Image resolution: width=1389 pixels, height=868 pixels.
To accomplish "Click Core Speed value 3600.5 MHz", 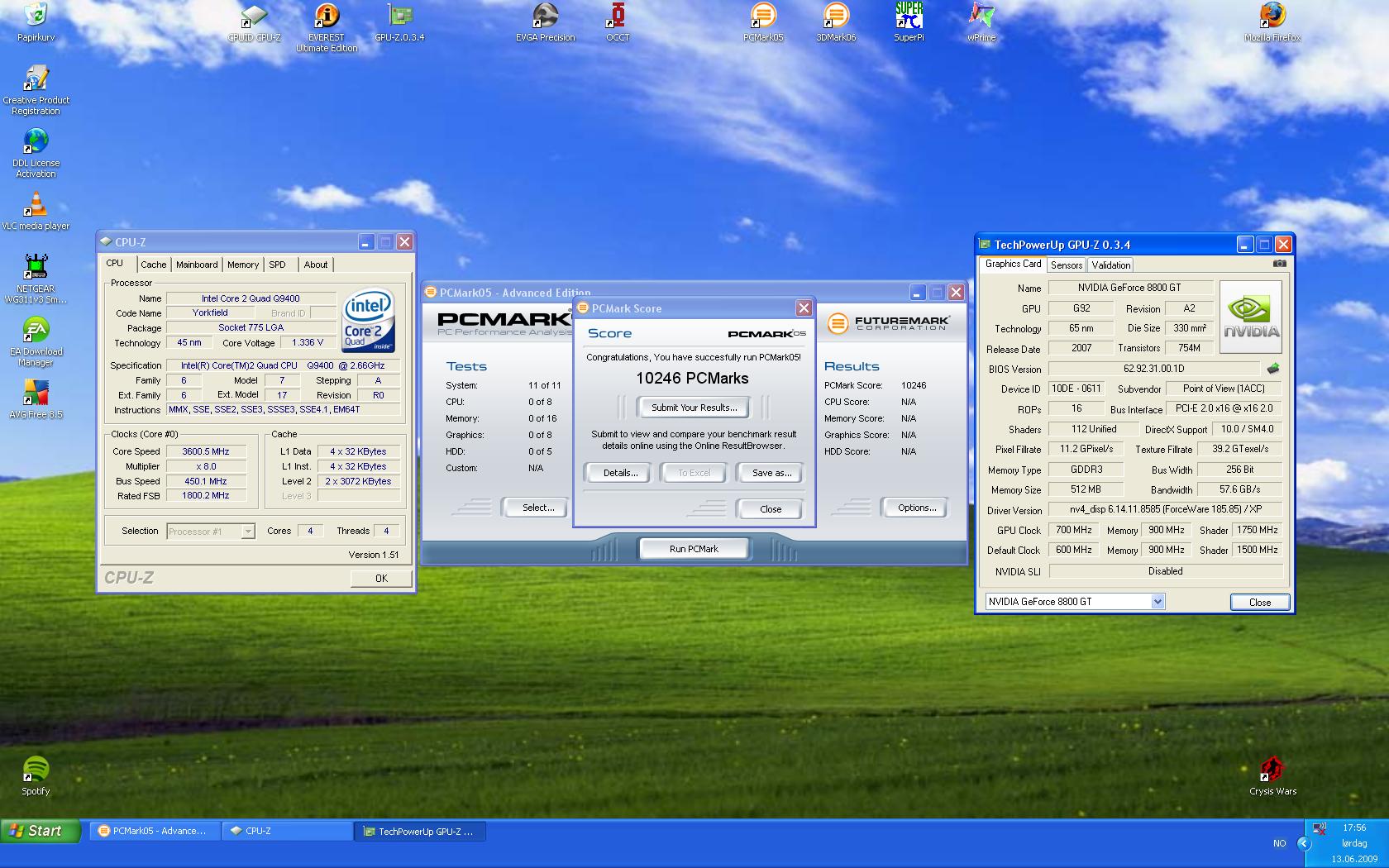I will point(206,451).
